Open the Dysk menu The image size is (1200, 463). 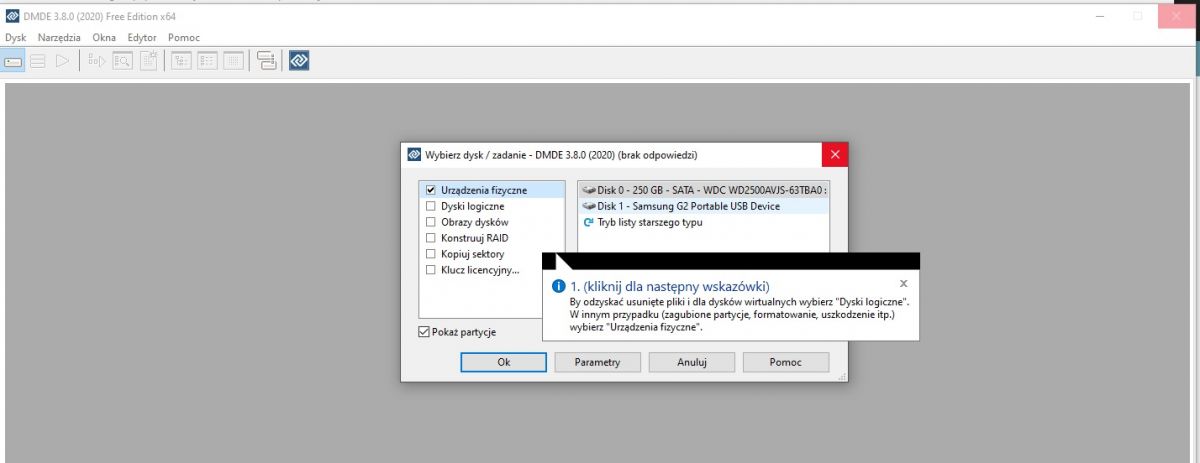point(16,37)
